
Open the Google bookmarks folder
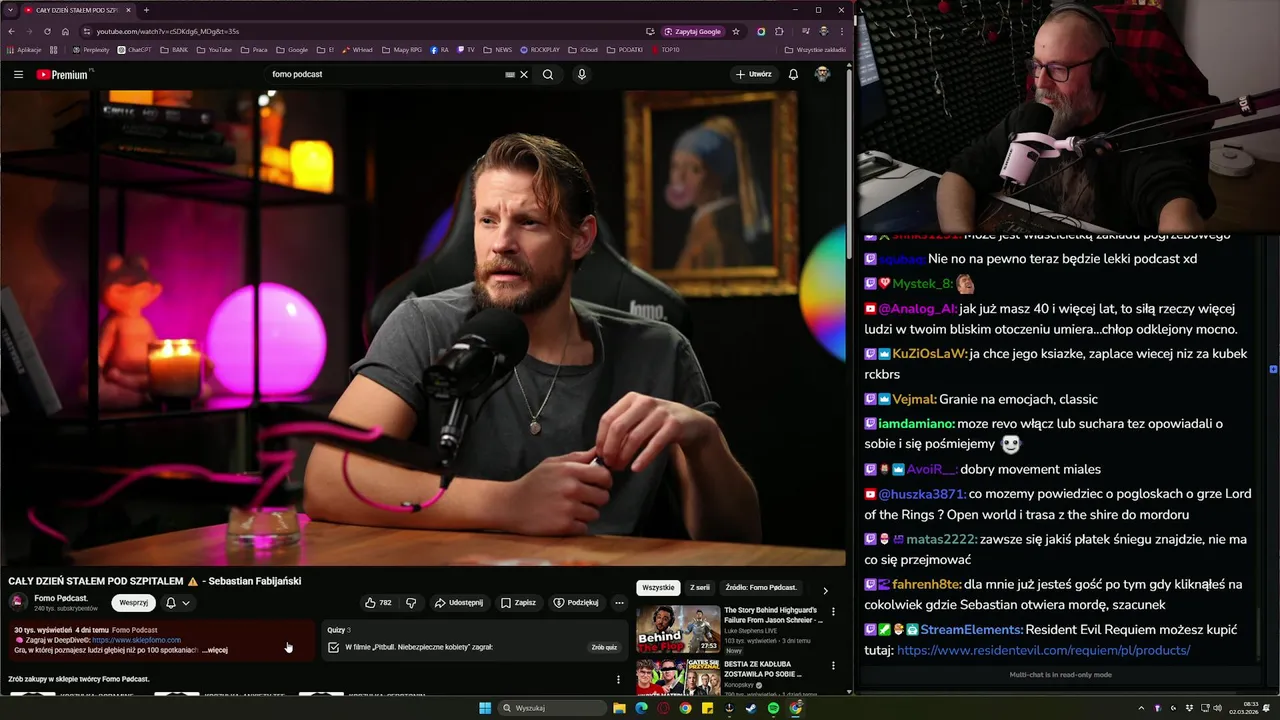click(292, 49)
